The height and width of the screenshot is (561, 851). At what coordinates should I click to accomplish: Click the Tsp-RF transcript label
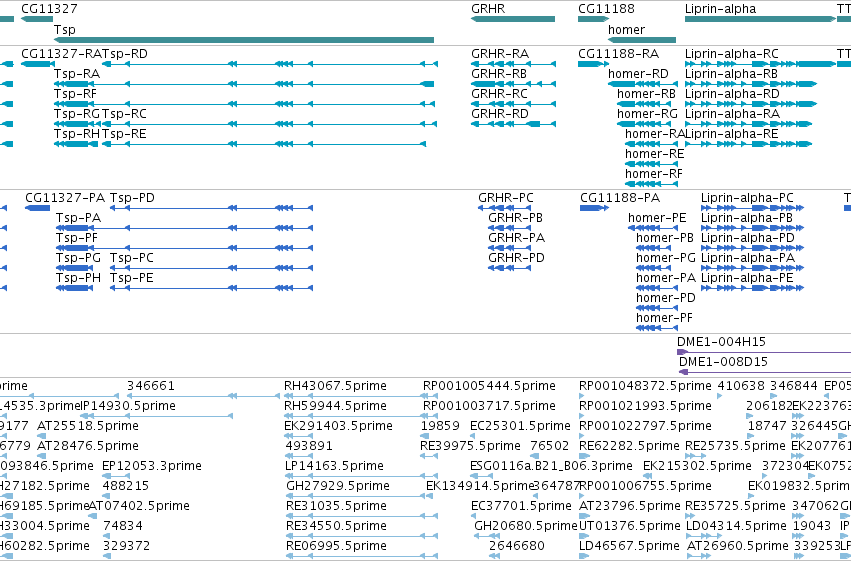[75, 94]
